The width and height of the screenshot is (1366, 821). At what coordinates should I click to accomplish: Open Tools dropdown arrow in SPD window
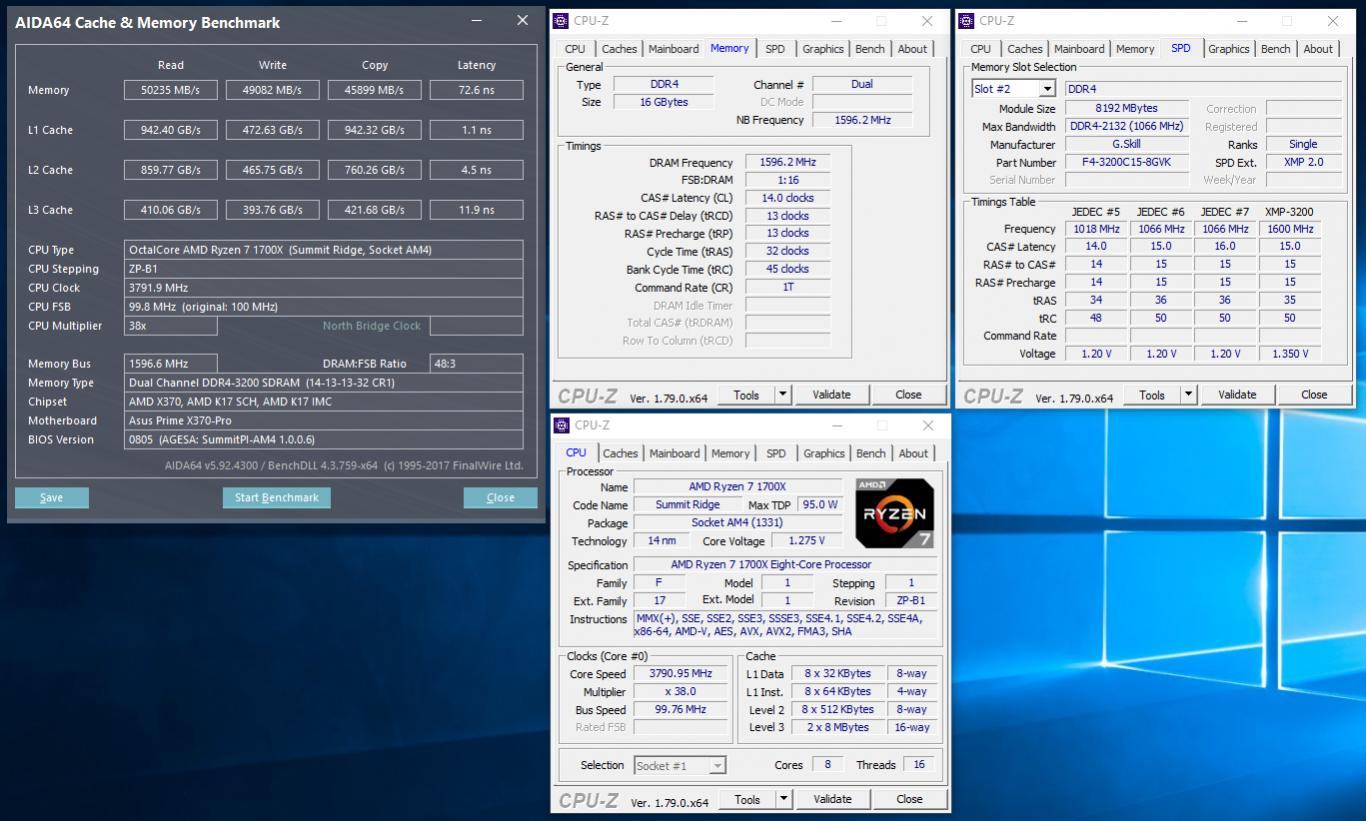click(1189, 395)
